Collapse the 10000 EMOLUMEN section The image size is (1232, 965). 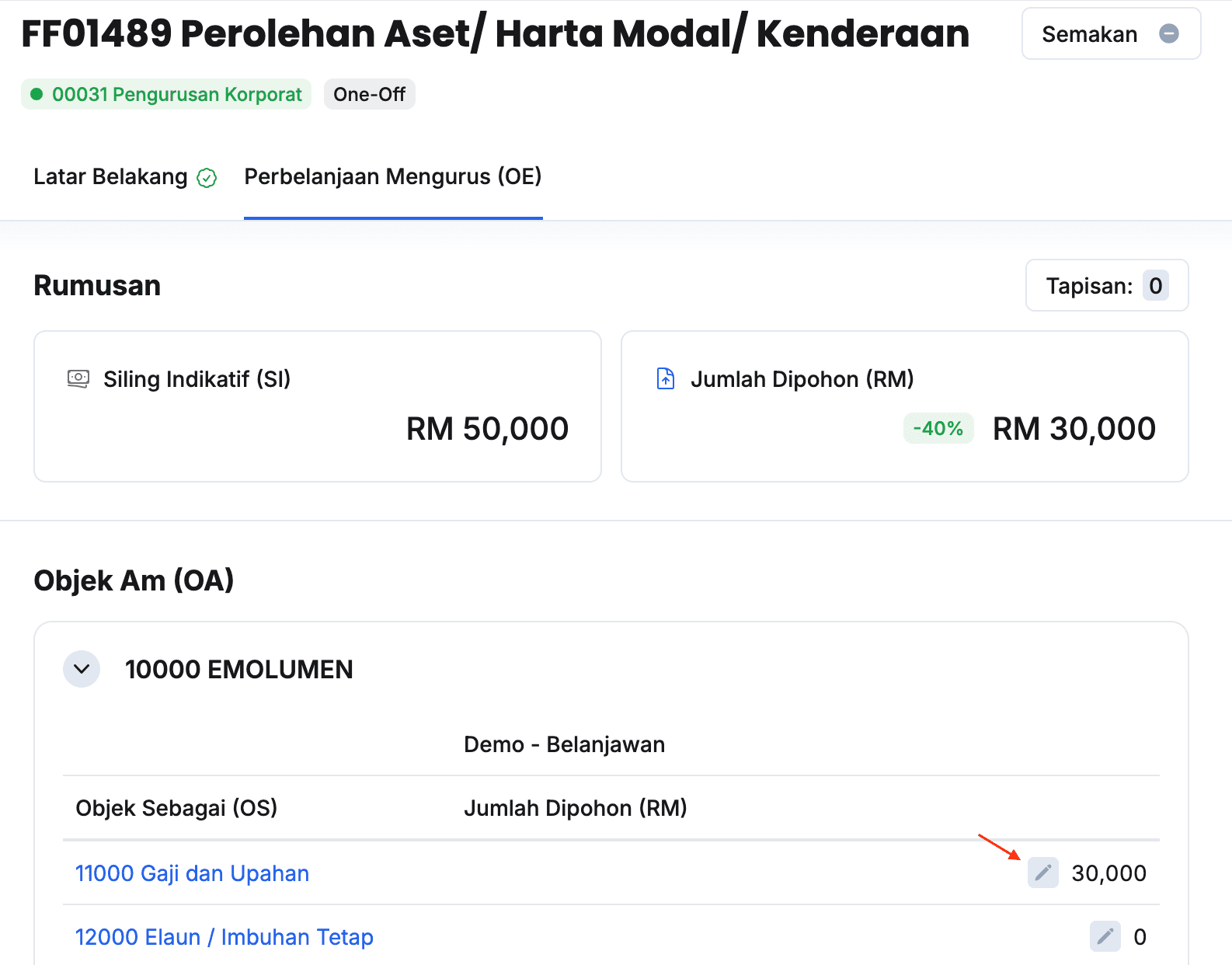[x=82, y=669]
